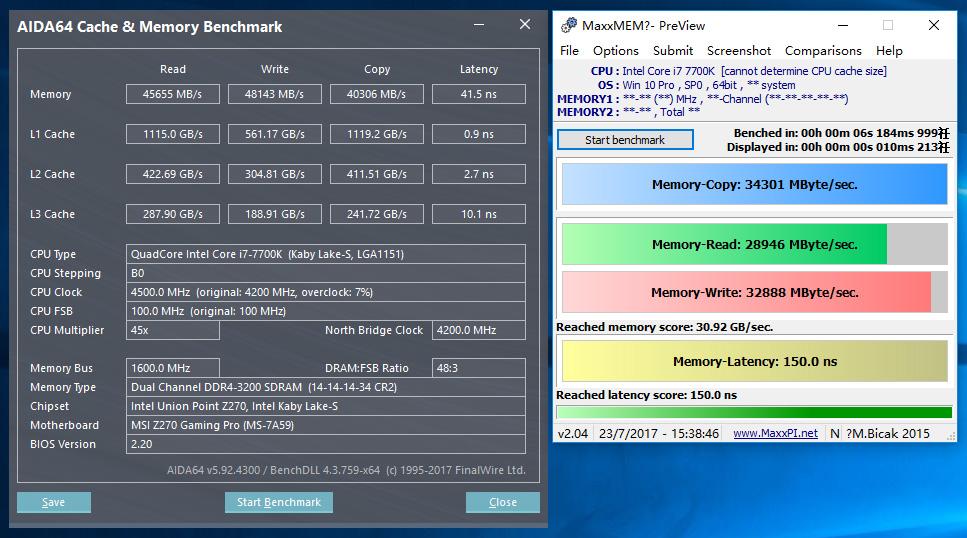Select L1 Cache Write 561.17 GB/s
Screen dimensions: 967x538
pyautogui.click(x=274, y=134)
